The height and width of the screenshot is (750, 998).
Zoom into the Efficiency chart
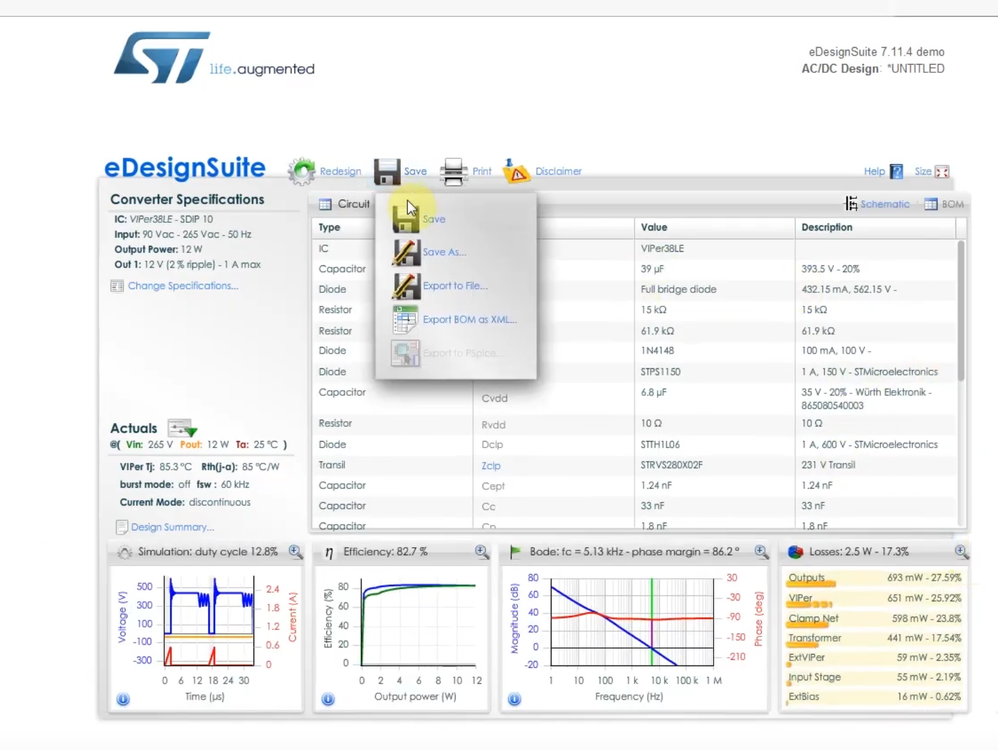482,551
